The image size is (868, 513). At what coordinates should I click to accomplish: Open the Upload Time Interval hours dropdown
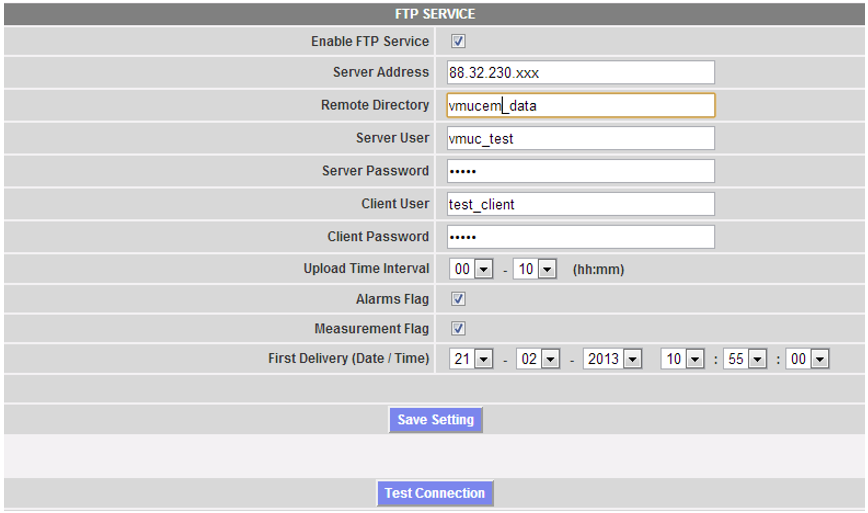tap(472, 270)
